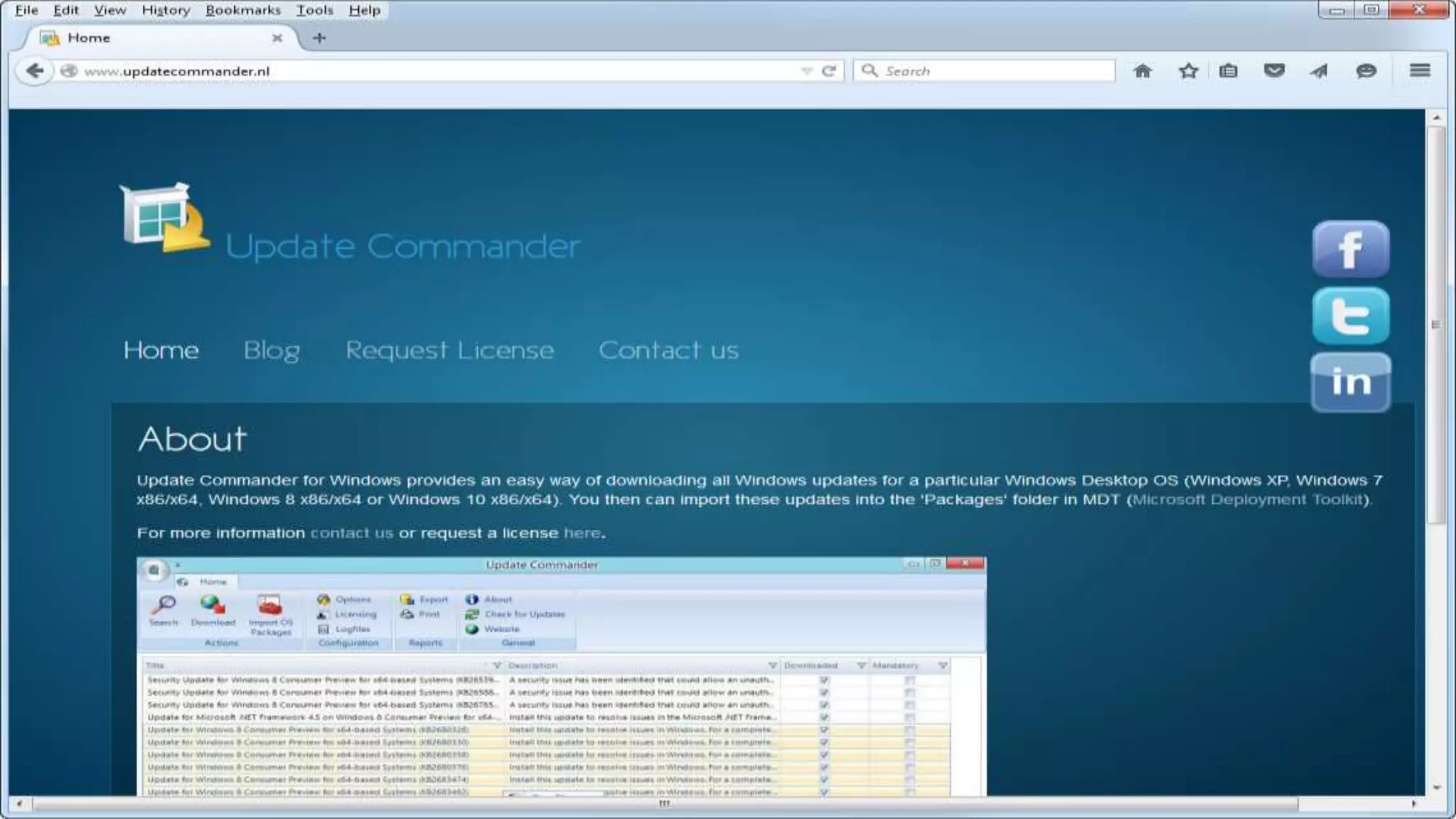1456x819 pixels.
Task: Click the 'here' license request link
Action: pyautogui.click(x=582, y=532)
